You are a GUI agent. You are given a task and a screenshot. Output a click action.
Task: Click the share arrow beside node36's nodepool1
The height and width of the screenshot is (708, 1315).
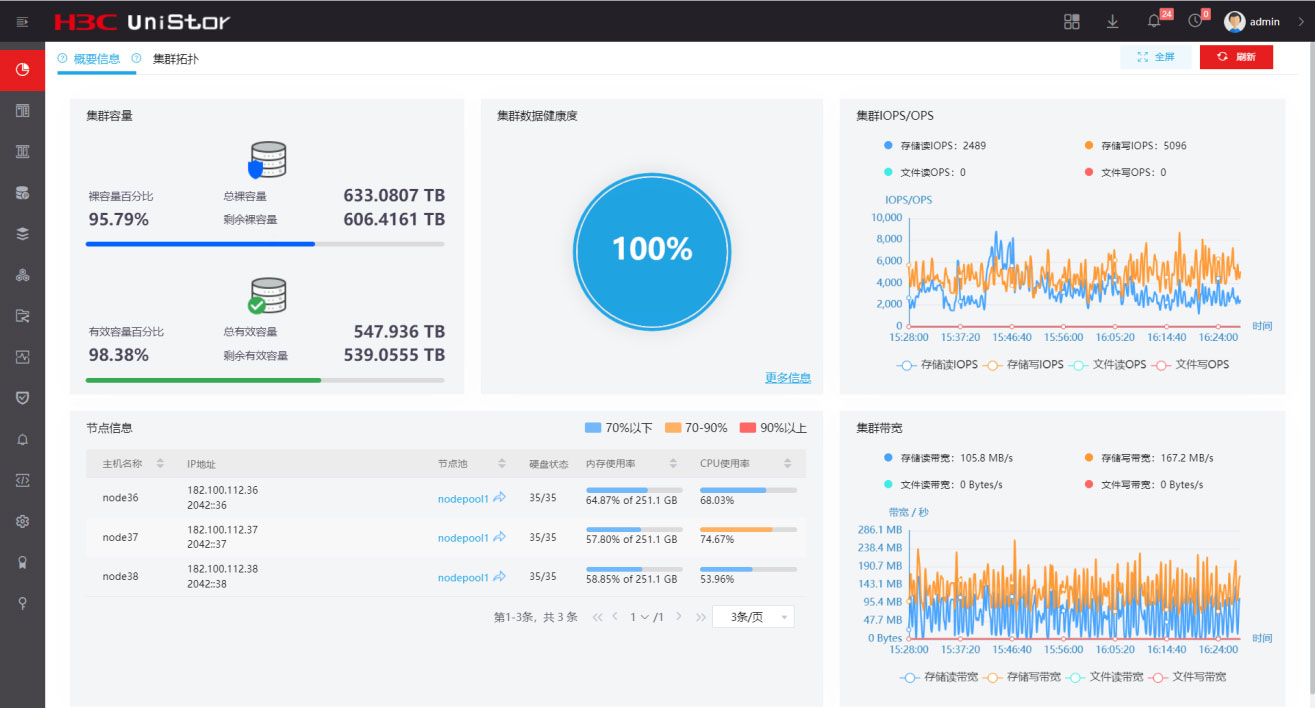499,497
